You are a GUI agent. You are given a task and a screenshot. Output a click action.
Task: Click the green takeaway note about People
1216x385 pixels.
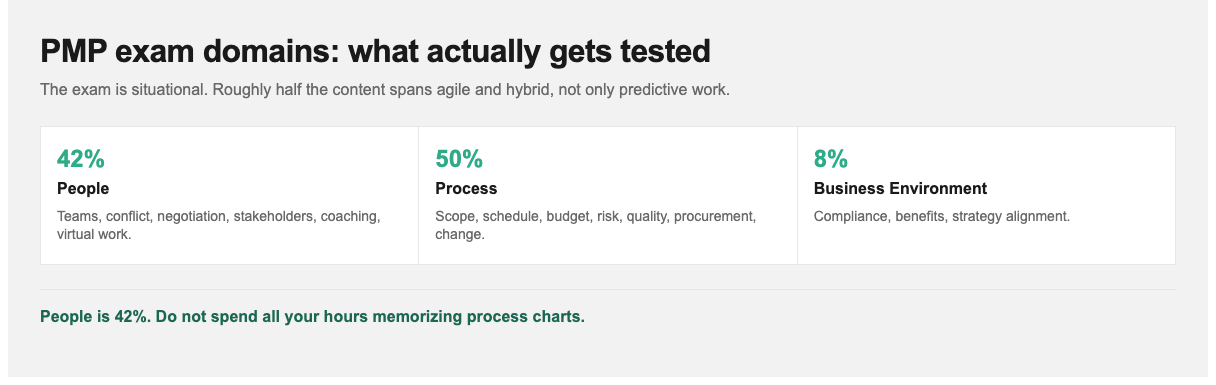click(x=312, y=316)
